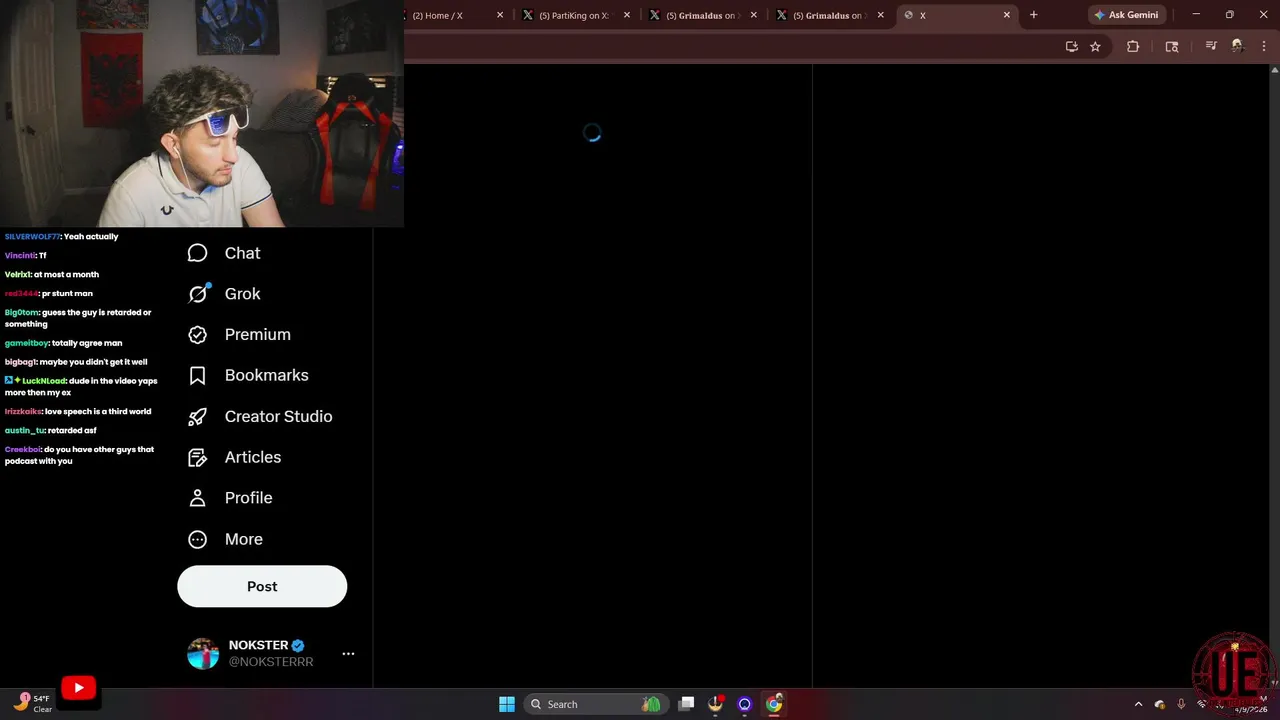Click Velrix1's "at most a month" message

52,275
